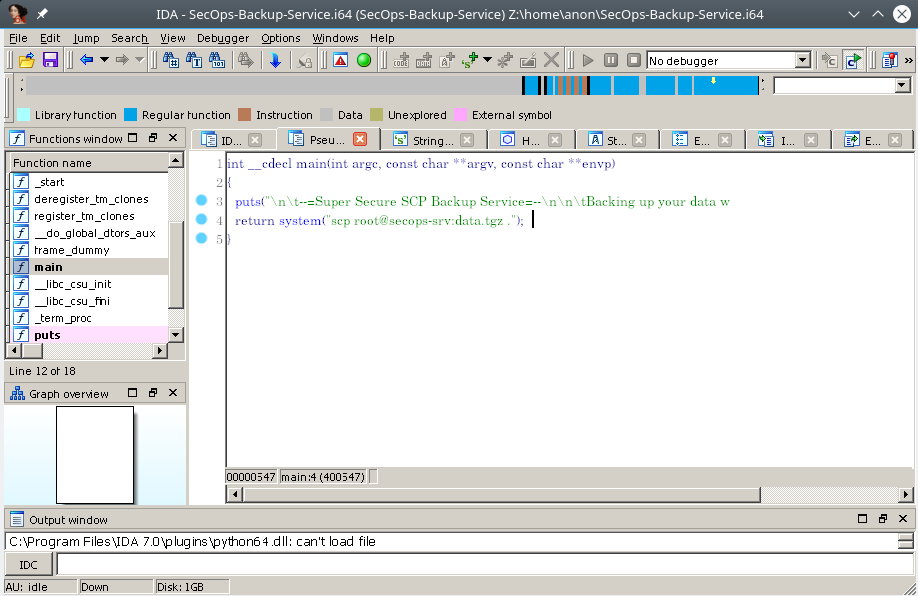Viewport: 918px width, 596px height.
Task: Click the IDC button in output window
Action: tap(29, 565)
